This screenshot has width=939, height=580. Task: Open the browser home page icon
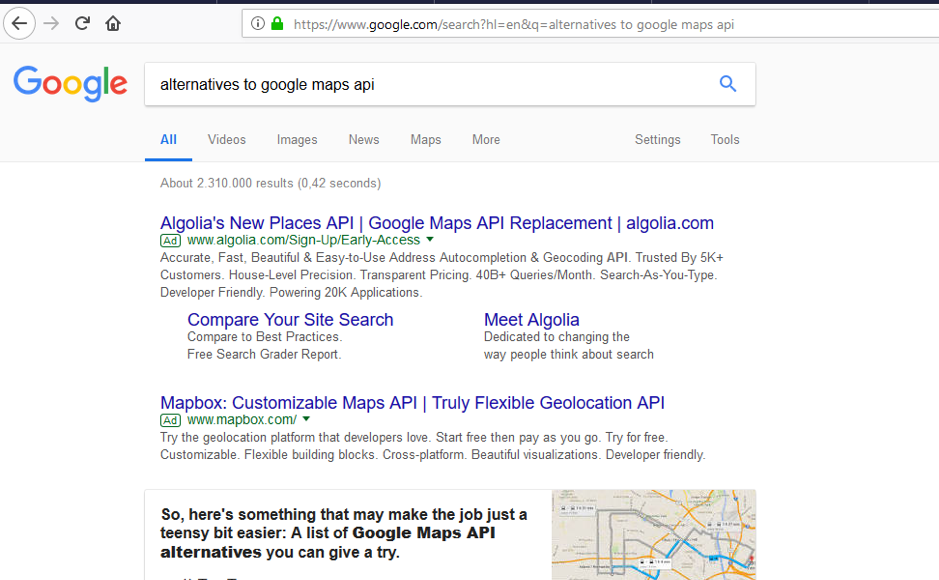point(113,24)
